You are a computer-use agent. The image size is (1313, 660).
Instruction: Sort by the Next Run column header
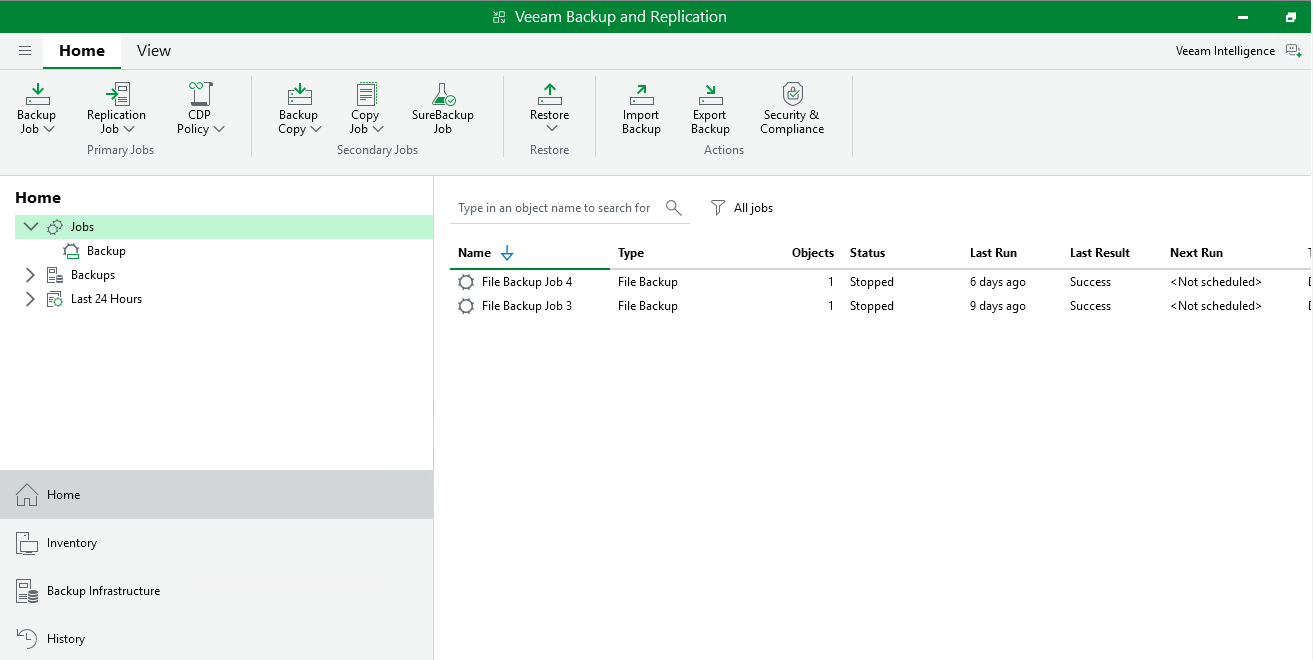[1196, 253]
